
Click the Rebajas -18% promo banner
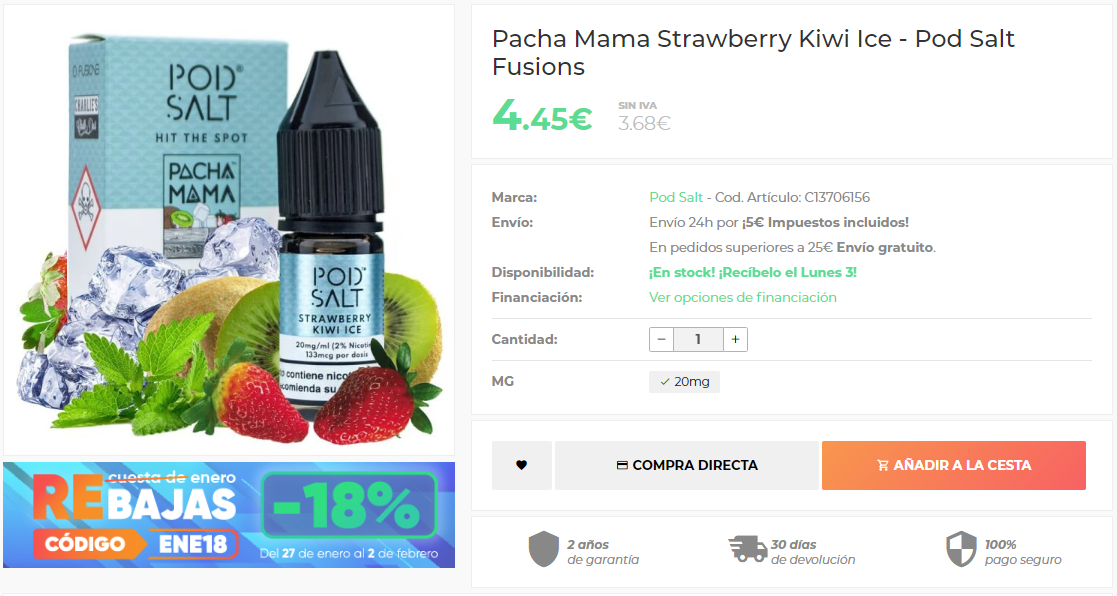(229, 515)
